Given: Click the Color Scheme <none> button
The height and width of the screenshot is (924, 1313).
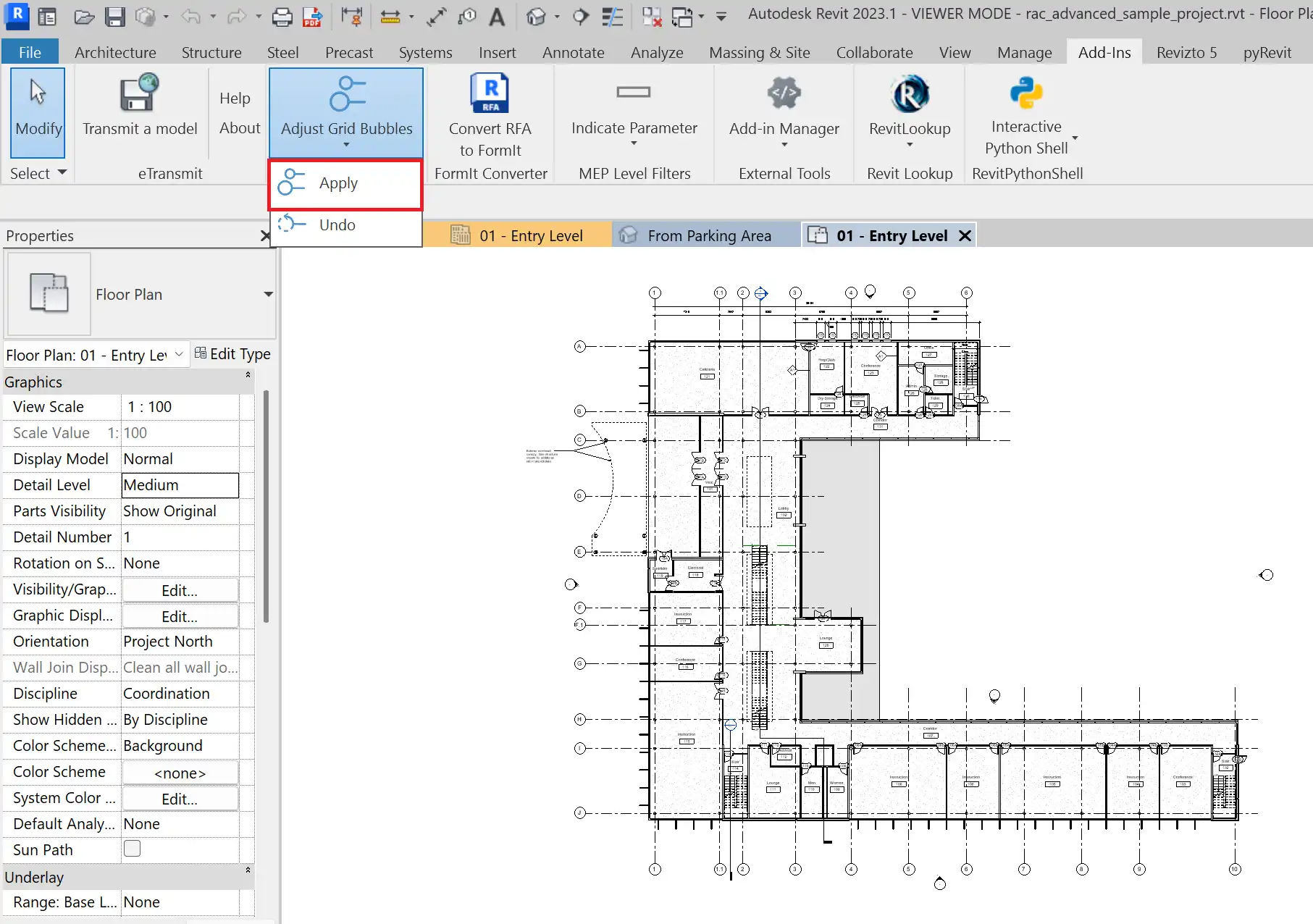Looking at the screenshot, I should click(180, 773).
